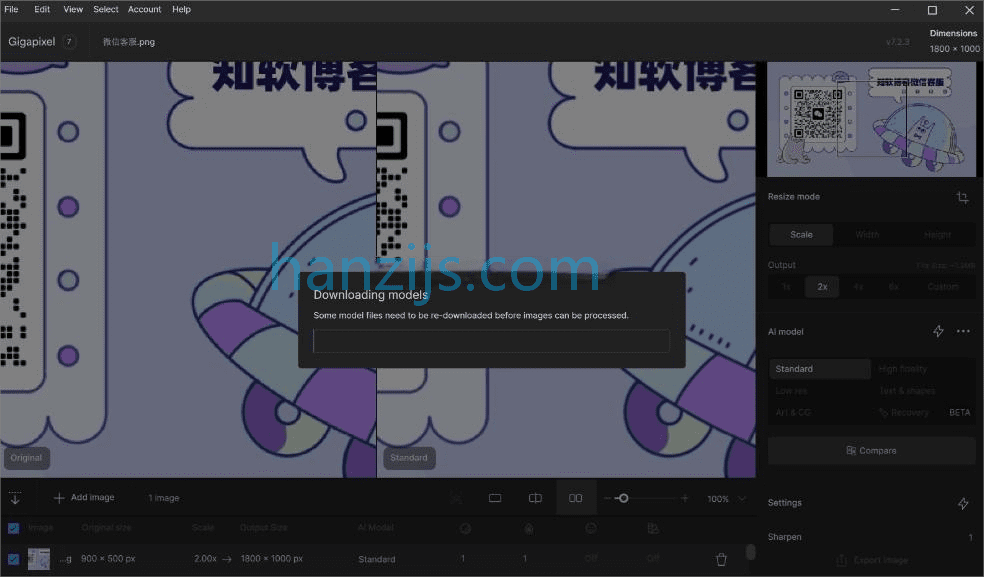Open the Select menu
The height and width of the screenshot is (577, 984).
coord(105,9)
